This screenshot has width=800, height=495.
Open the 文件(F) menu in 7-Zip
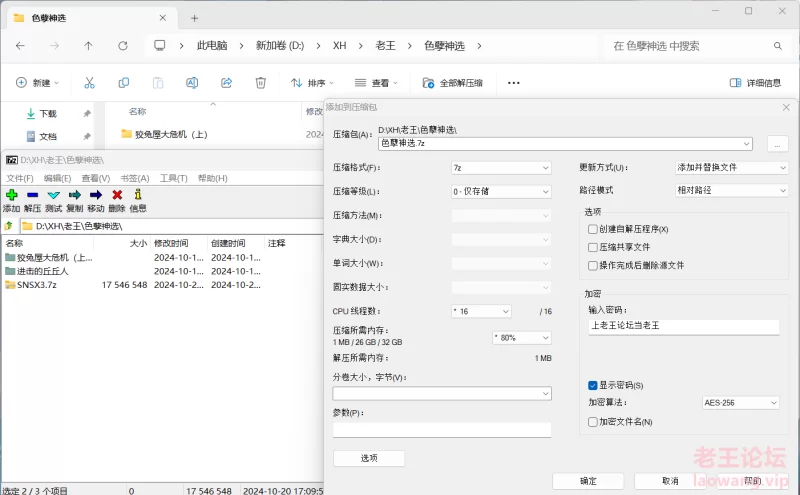pos(19,178)
